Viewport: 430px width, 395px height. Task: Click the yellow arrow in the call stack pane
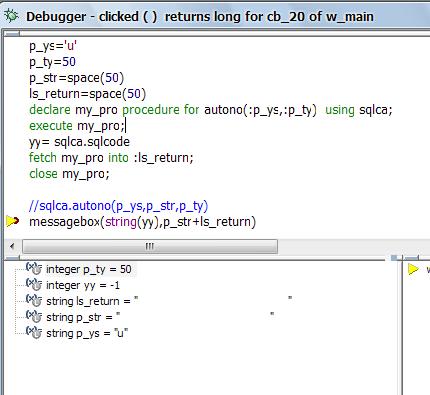413,269
